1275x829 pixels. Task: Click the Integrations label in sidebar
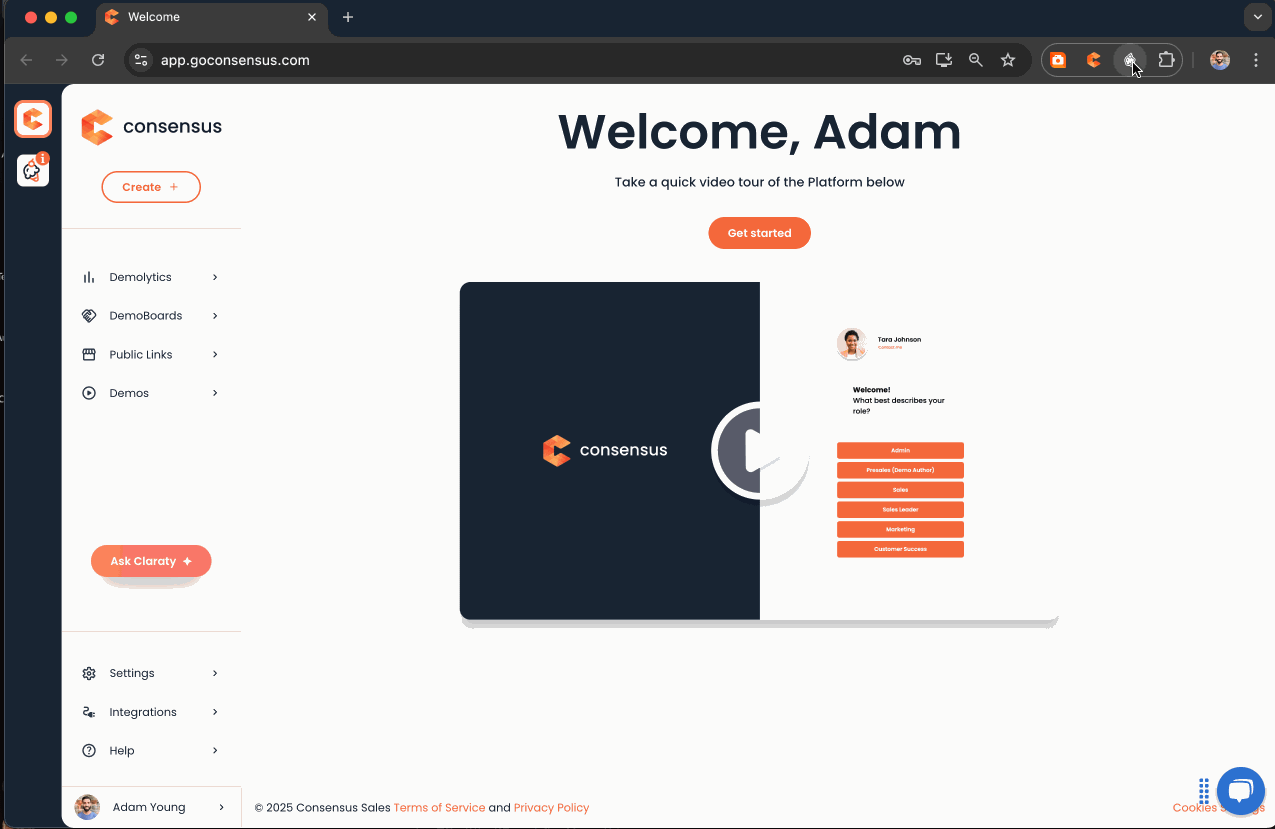tap(143, 713)
